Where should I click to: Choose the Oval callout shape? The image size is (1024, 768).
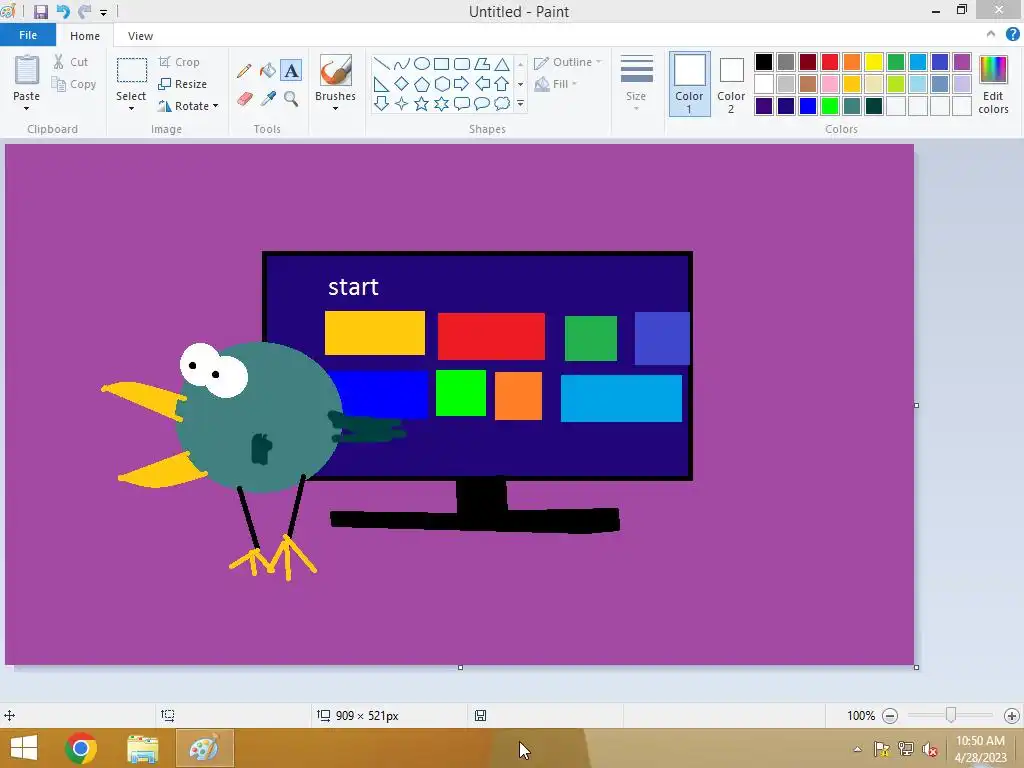pos(482,103)
